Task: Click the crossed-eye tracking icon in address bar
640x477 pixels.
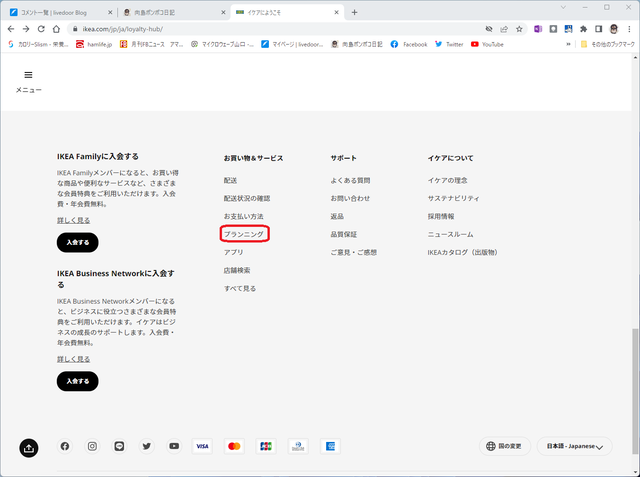Action: (x=489, y=29)
